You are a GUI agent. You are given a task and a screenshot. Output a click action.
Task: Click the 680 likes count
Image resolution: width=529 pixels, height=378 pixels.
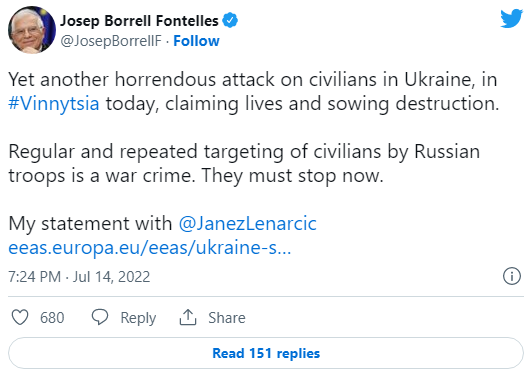tap(52, 318)
